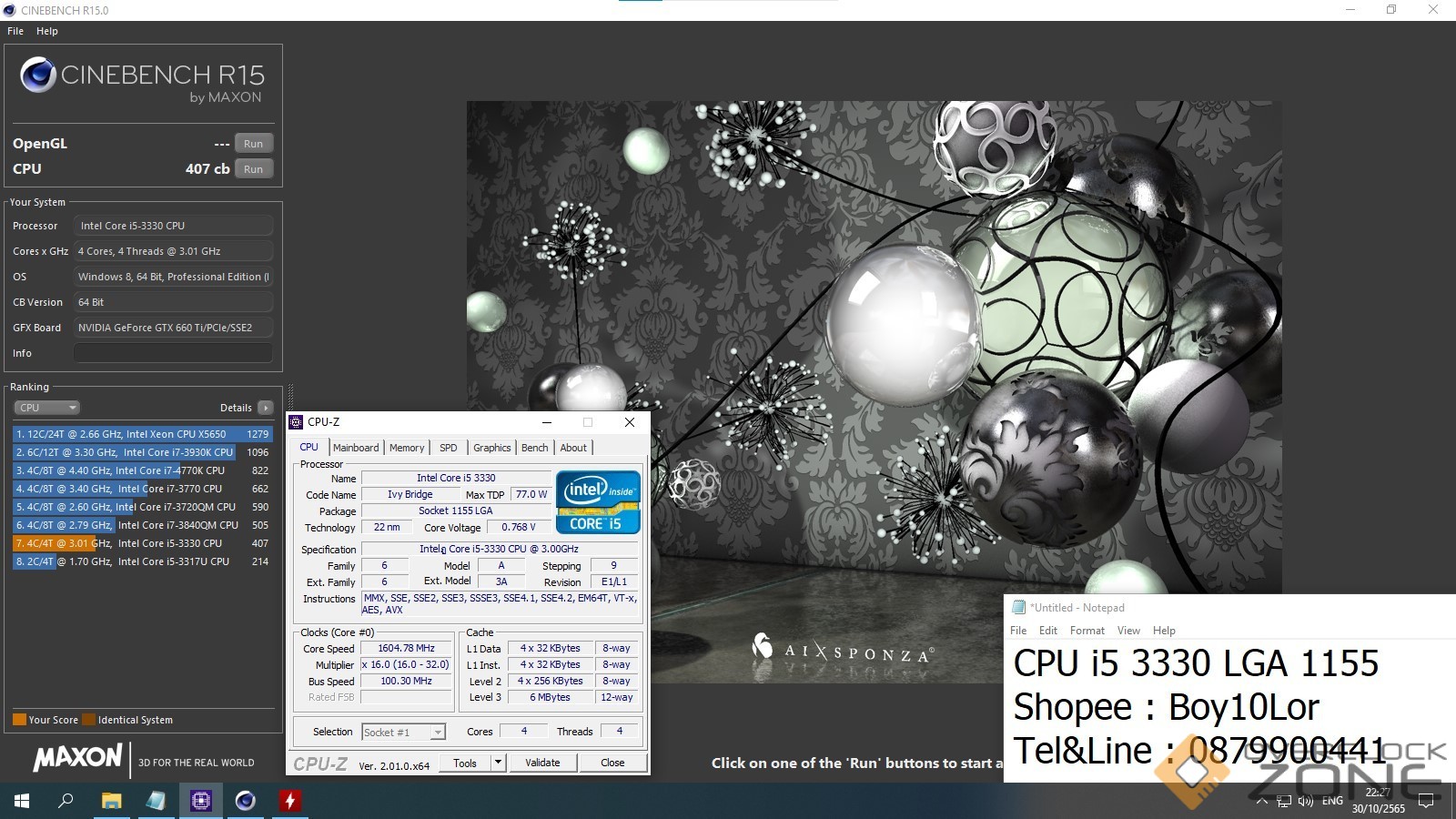Viewport: 1456px width, 819px height.
Task: Switch to CPU-Z via its taskbar icon
Action: tap(200, 801)
